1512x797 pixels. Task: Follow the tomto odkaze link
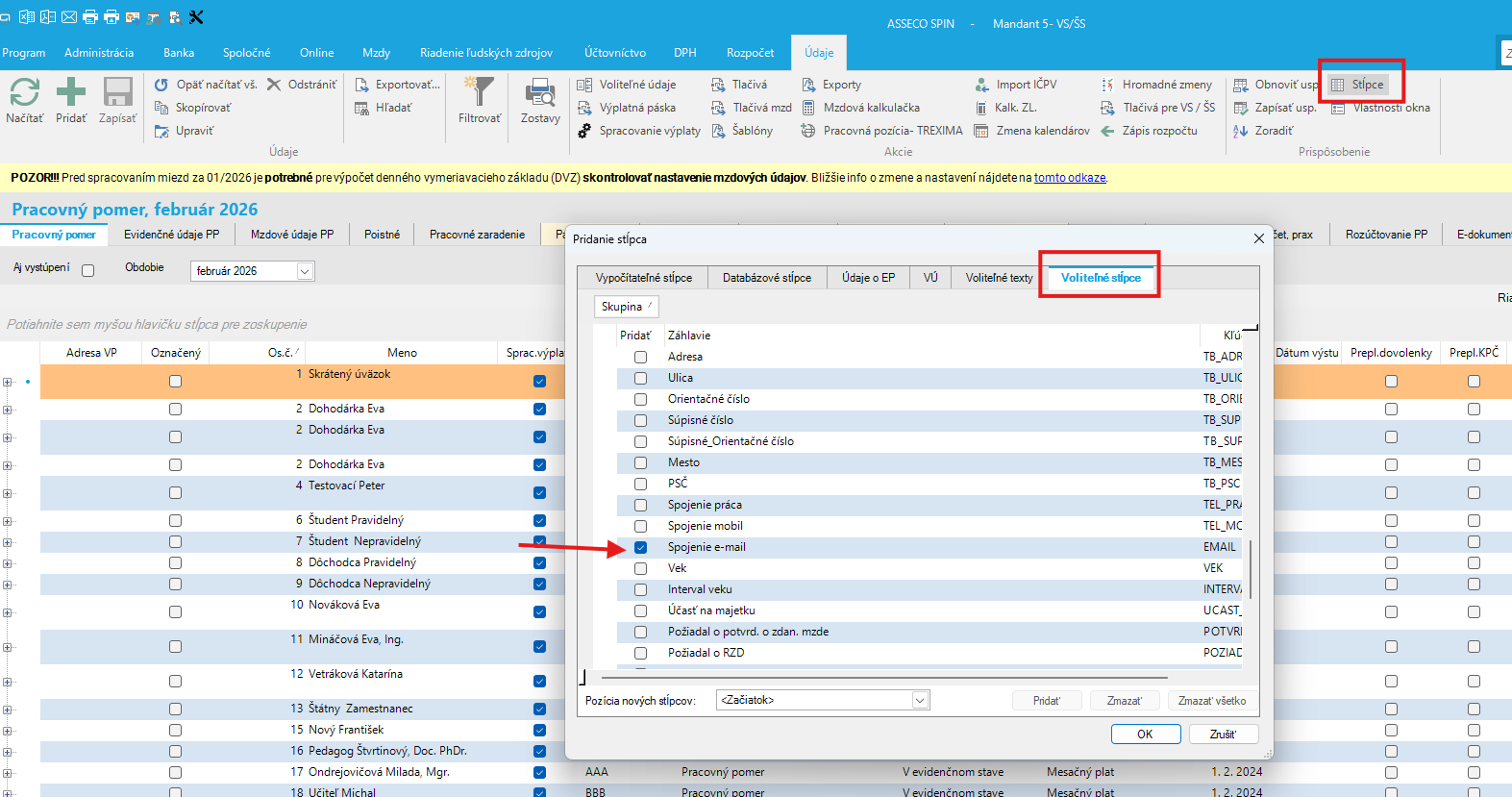point(1069,178)
